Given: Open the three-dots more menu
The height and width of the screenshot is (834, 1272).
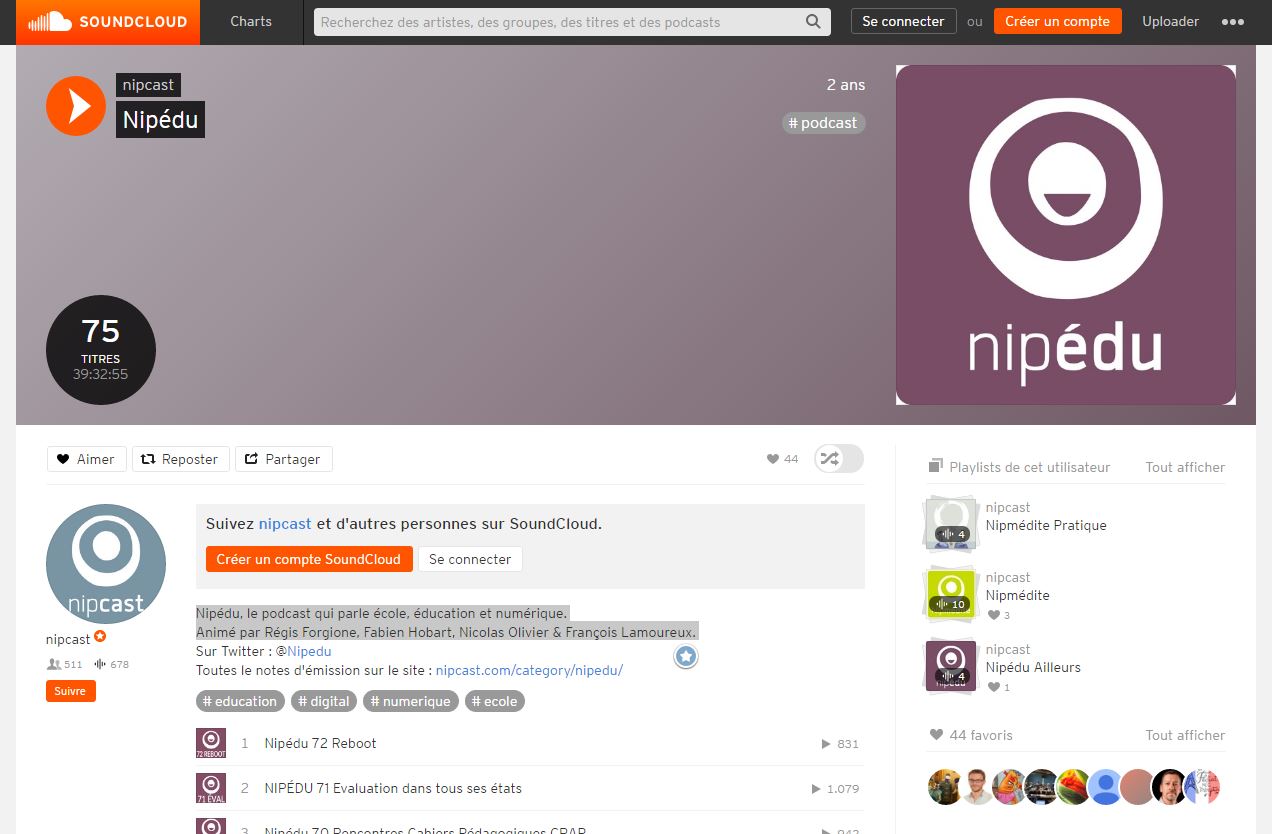Looking at the screenshot, I should pyautogui.click(x=1232, y=22).
